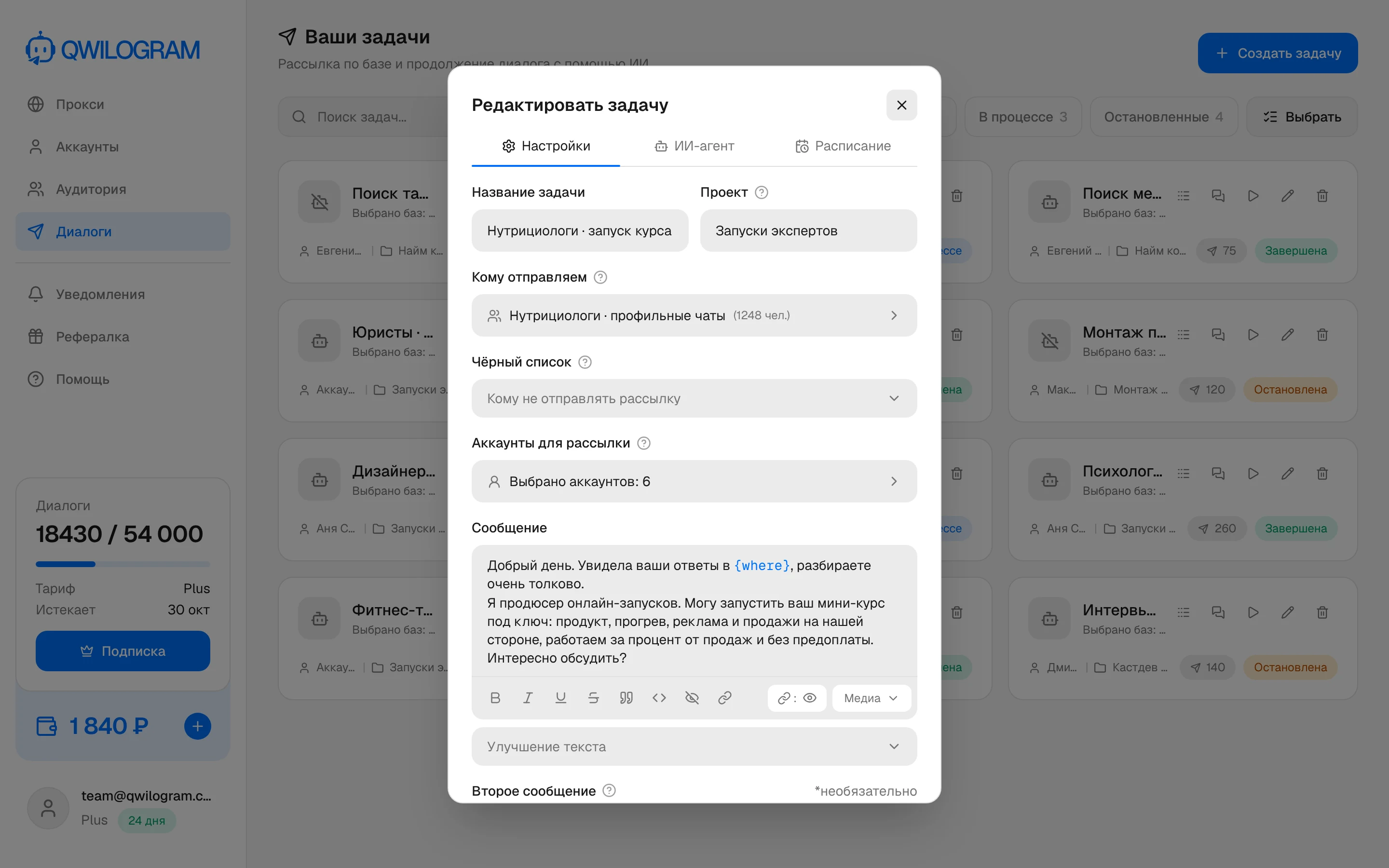Insert code formatting in message
1389x868 pixels.
click(659, 697)
